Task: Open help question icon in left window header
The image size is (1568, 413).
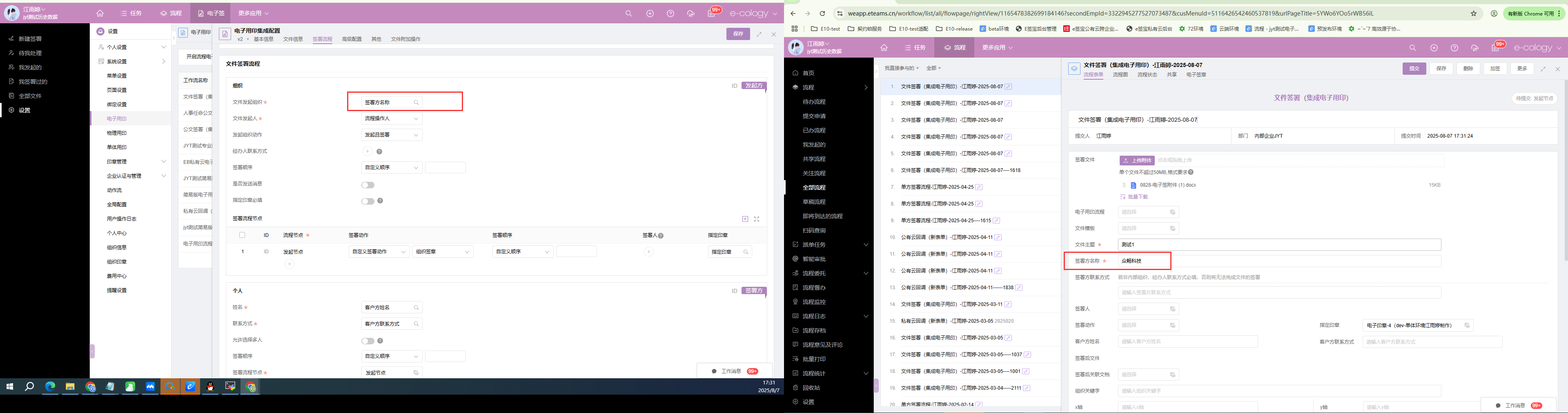Action: pos(671,13)
